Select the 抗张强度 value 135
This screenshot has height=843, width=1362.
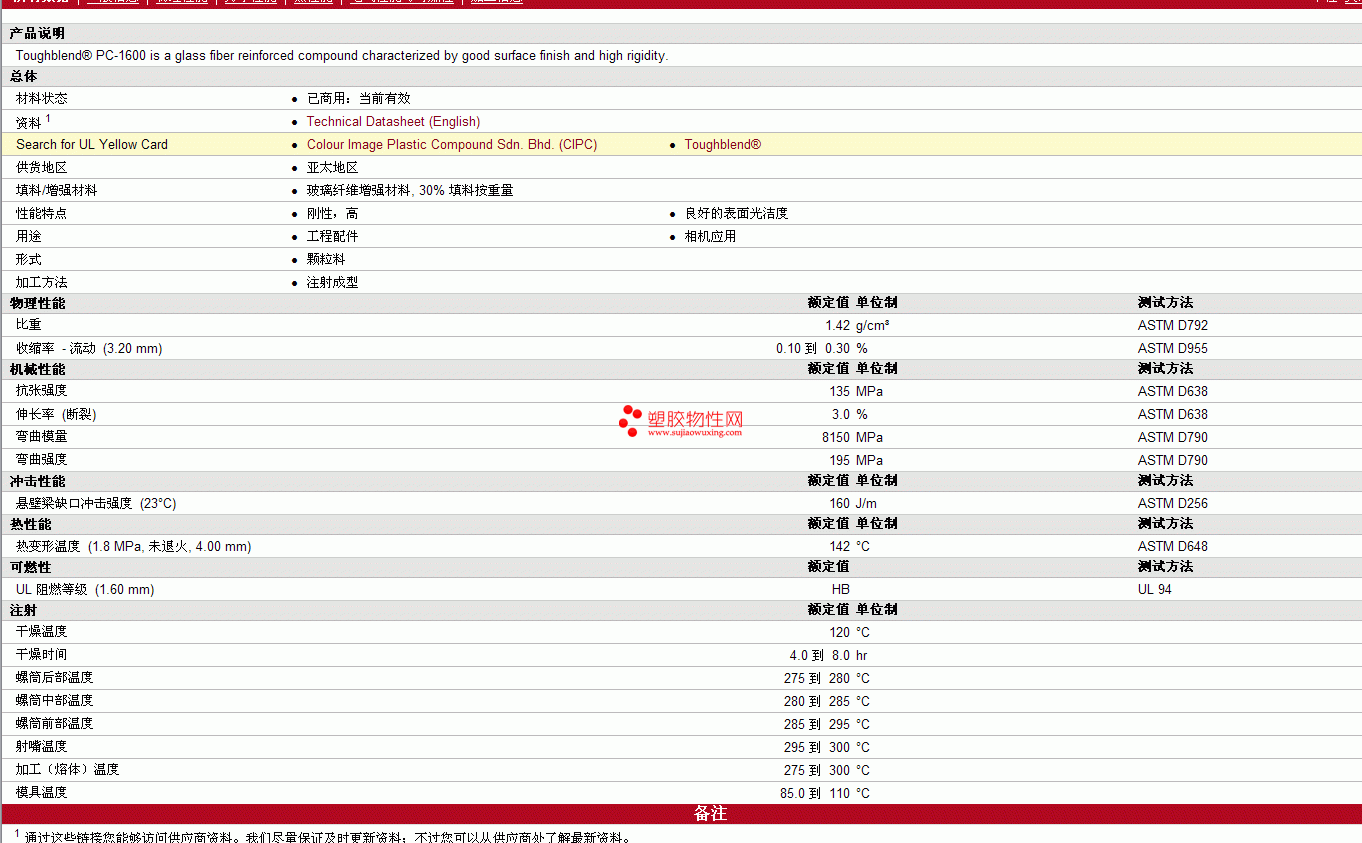(839, 391)
